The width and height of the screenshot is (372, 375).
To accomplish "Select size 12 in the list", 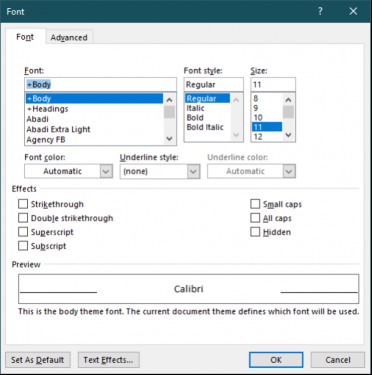I will pos(267,137).
